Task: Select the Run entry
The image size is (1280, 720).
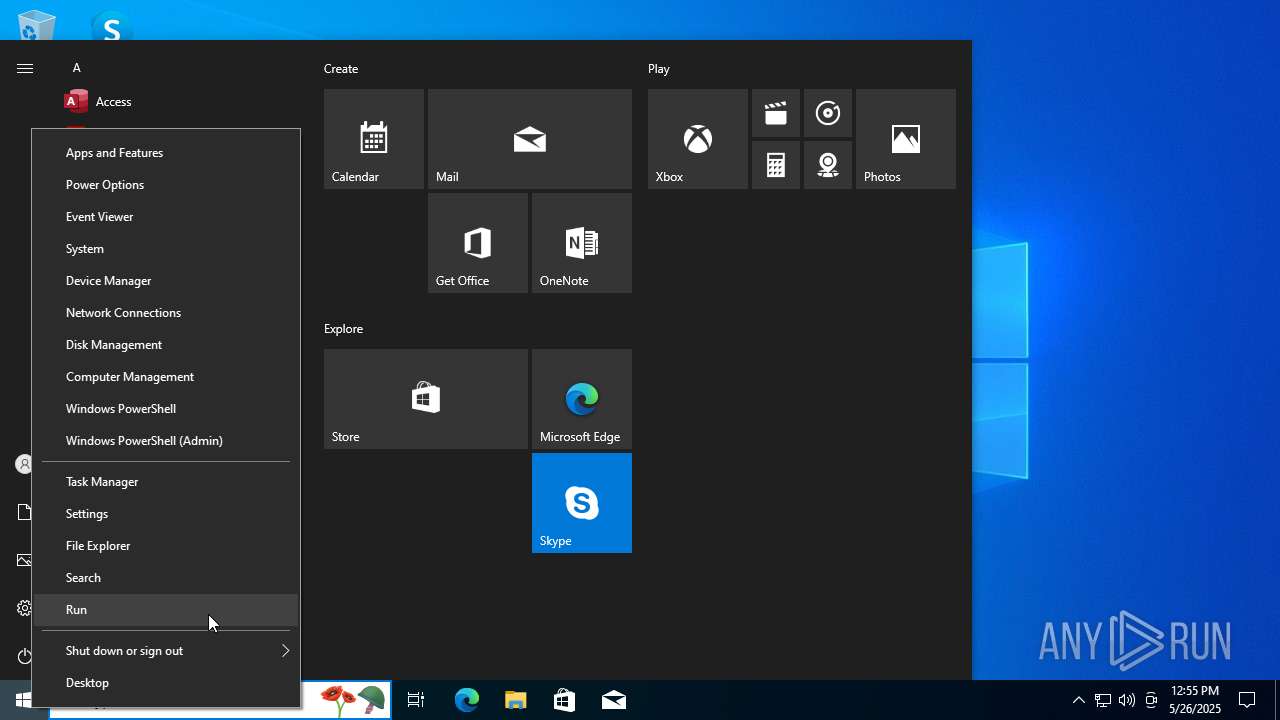Action: pos(166,610)
